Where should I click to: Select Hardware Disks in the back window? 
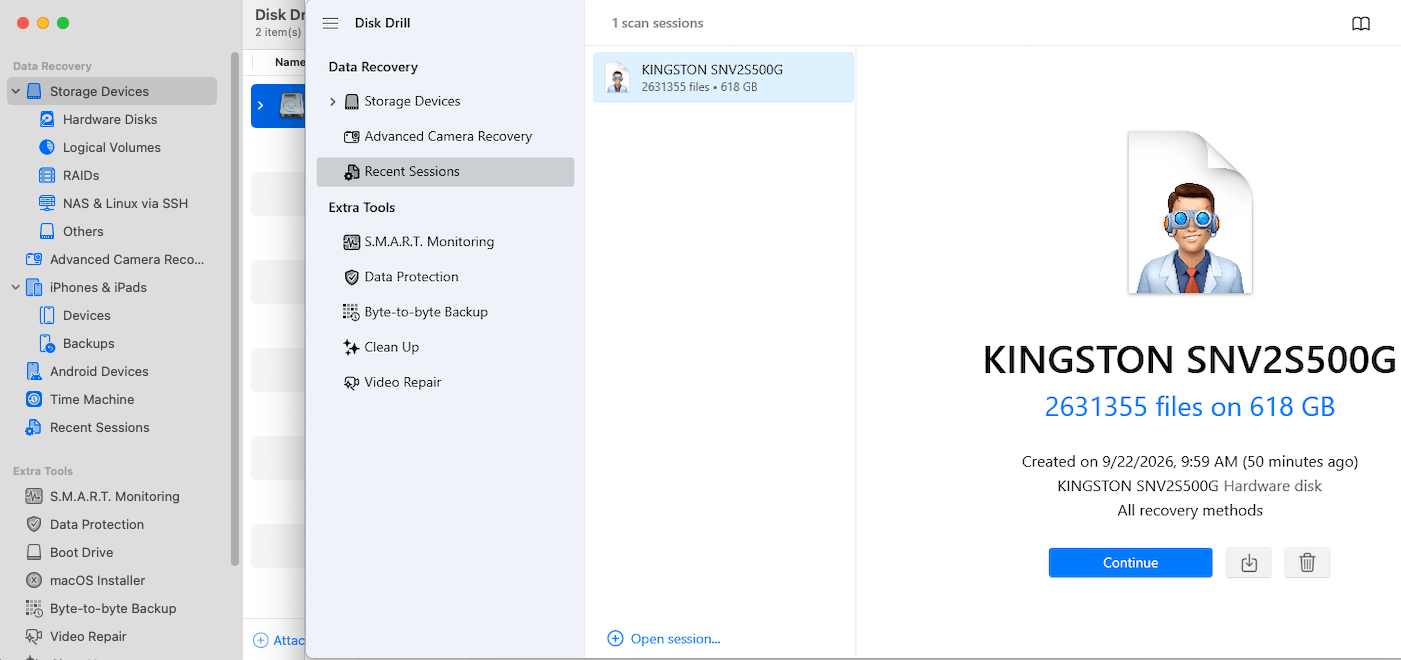[111, 119]
